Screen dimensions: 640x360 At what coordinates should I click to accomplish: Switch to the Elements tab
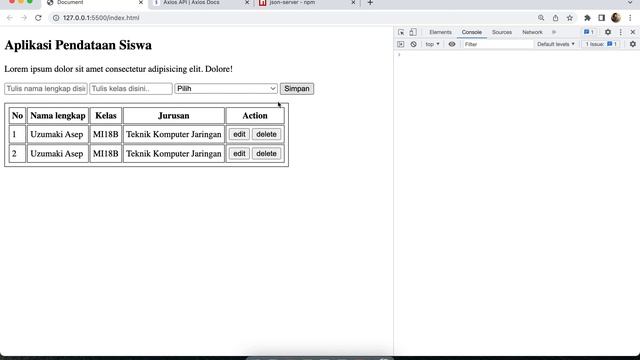[x=440, y=32]
